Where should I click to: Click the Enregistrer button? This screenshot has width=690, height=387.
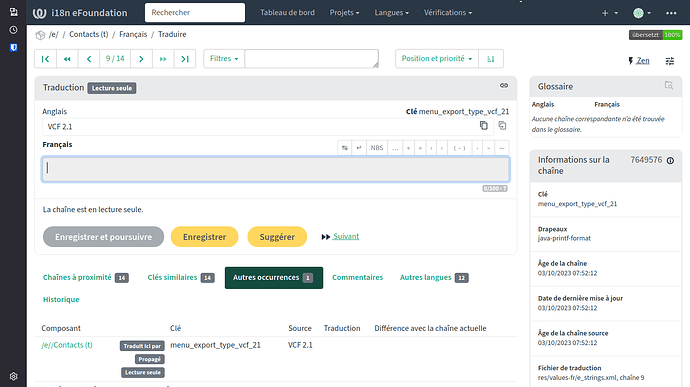click(x=205, y=236)
